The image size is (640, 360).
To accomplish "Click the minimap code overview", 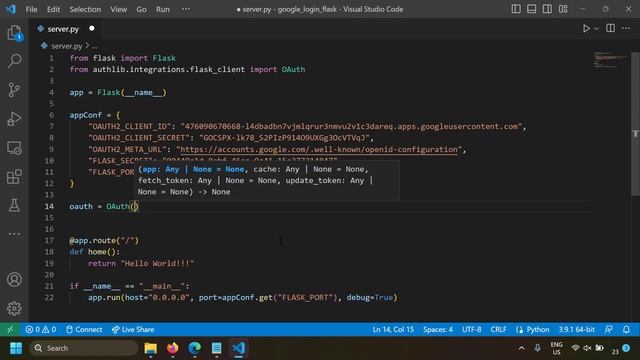I will tap(610, 60).
